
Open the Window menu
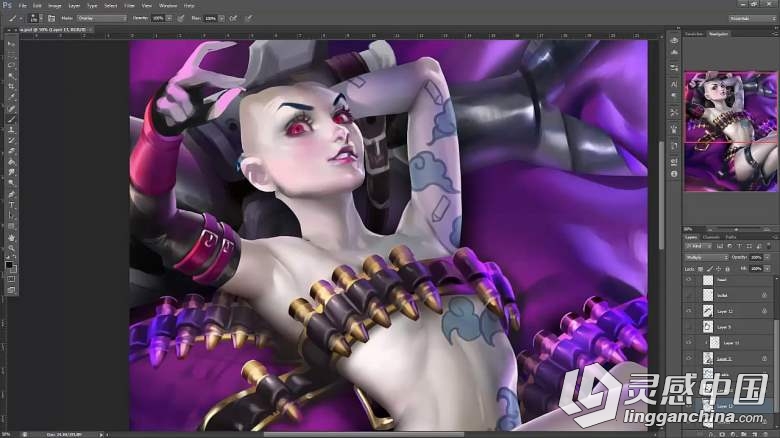168,5
